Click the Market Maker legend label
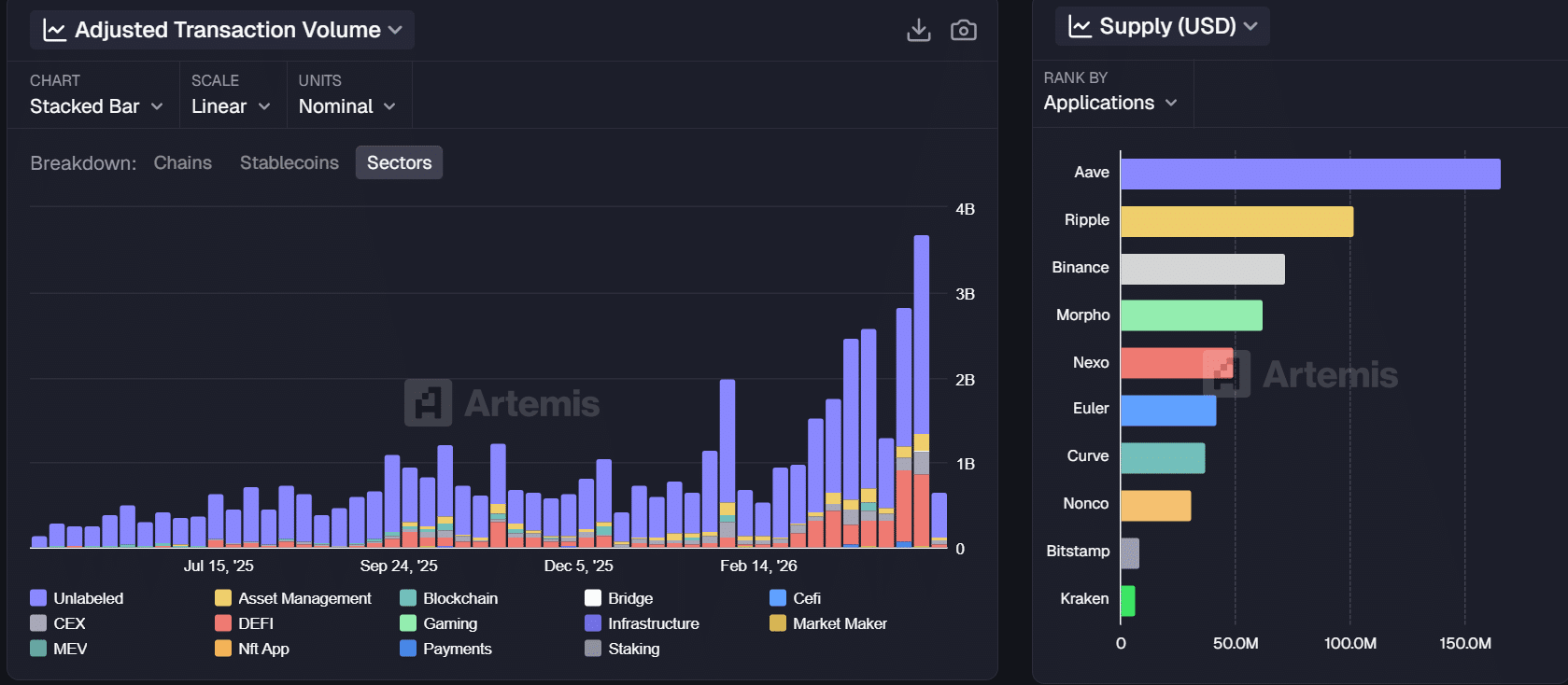Image resolution: width=1568 pixels, height=685 pixels. (841, 623)
